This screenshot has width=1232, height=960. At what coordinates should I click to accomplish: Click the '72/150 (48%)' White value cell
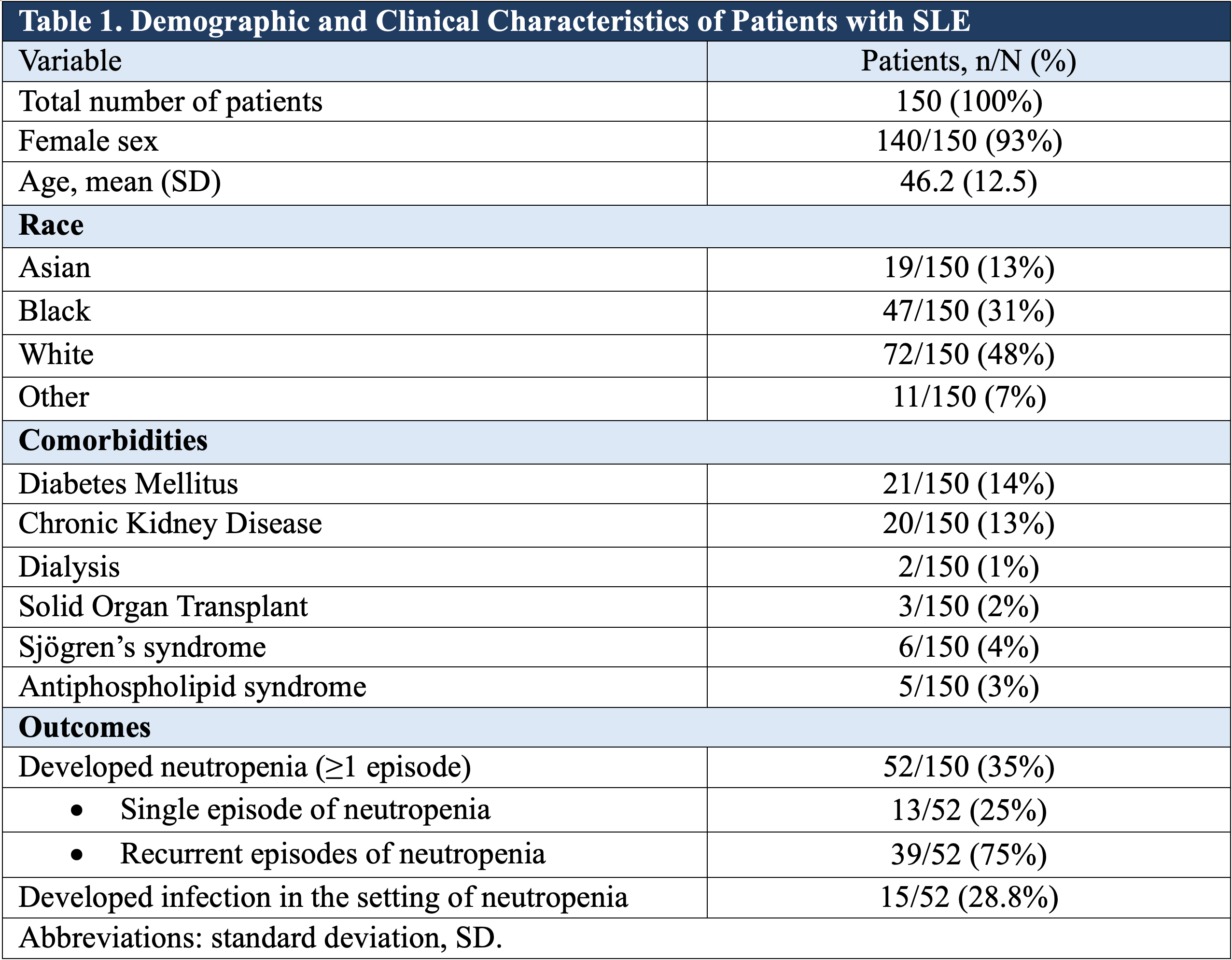pos(968,354)
